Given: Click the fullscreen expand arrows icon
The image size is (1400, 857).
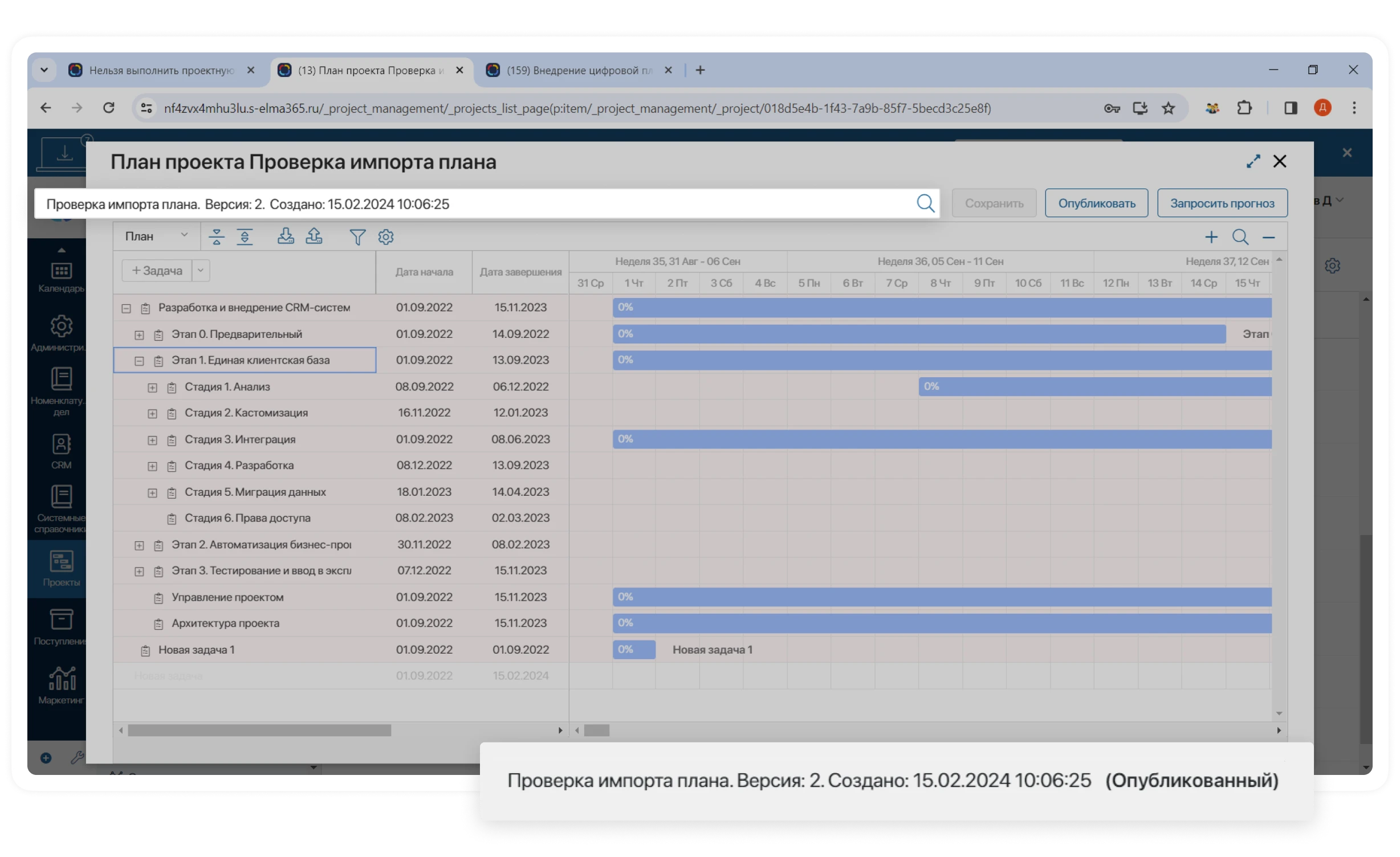Looking at the screenshot, I should tap(1253, 161).
